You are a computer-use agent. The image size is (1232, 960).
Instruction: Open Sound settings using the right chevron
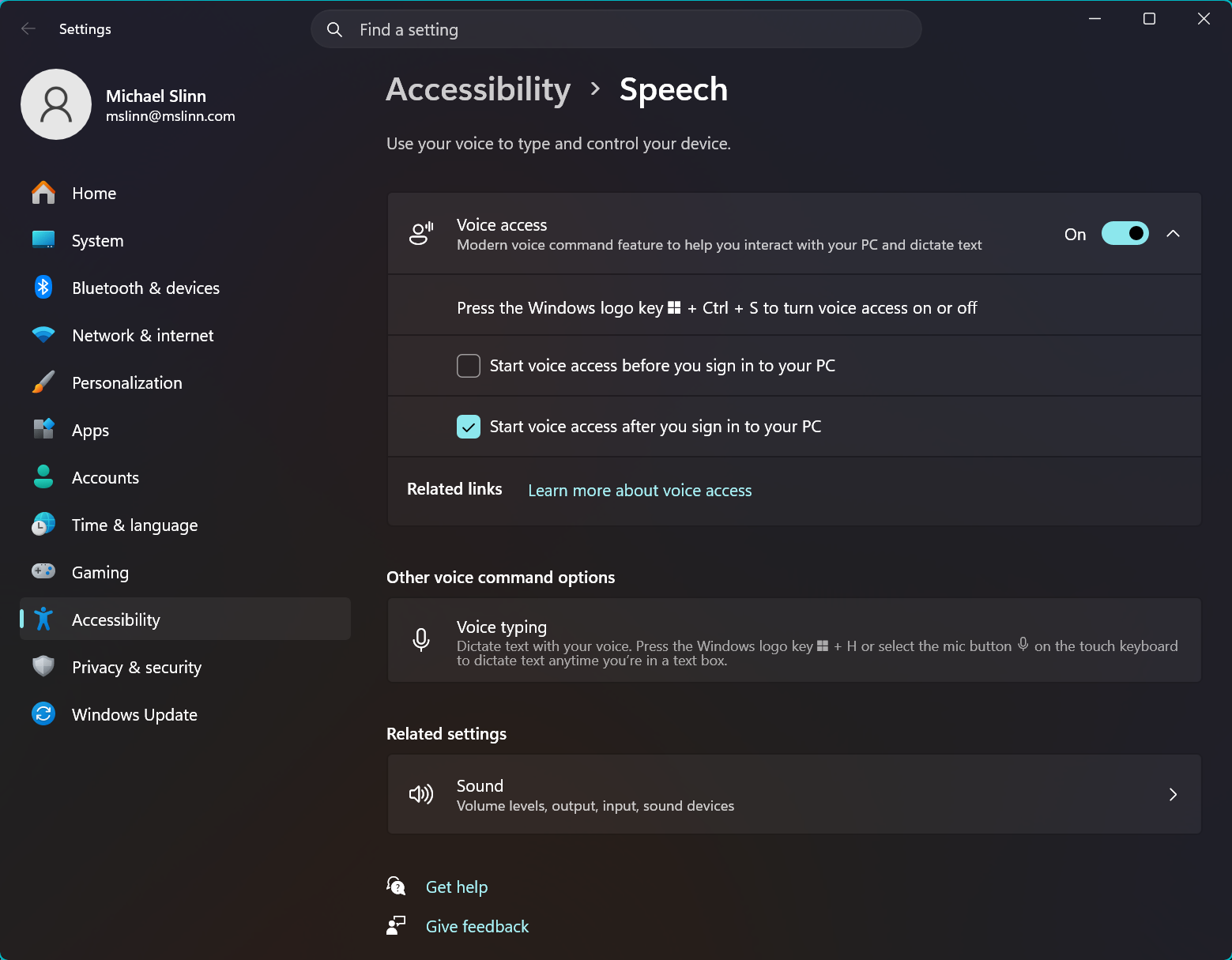click(1173, 795)
